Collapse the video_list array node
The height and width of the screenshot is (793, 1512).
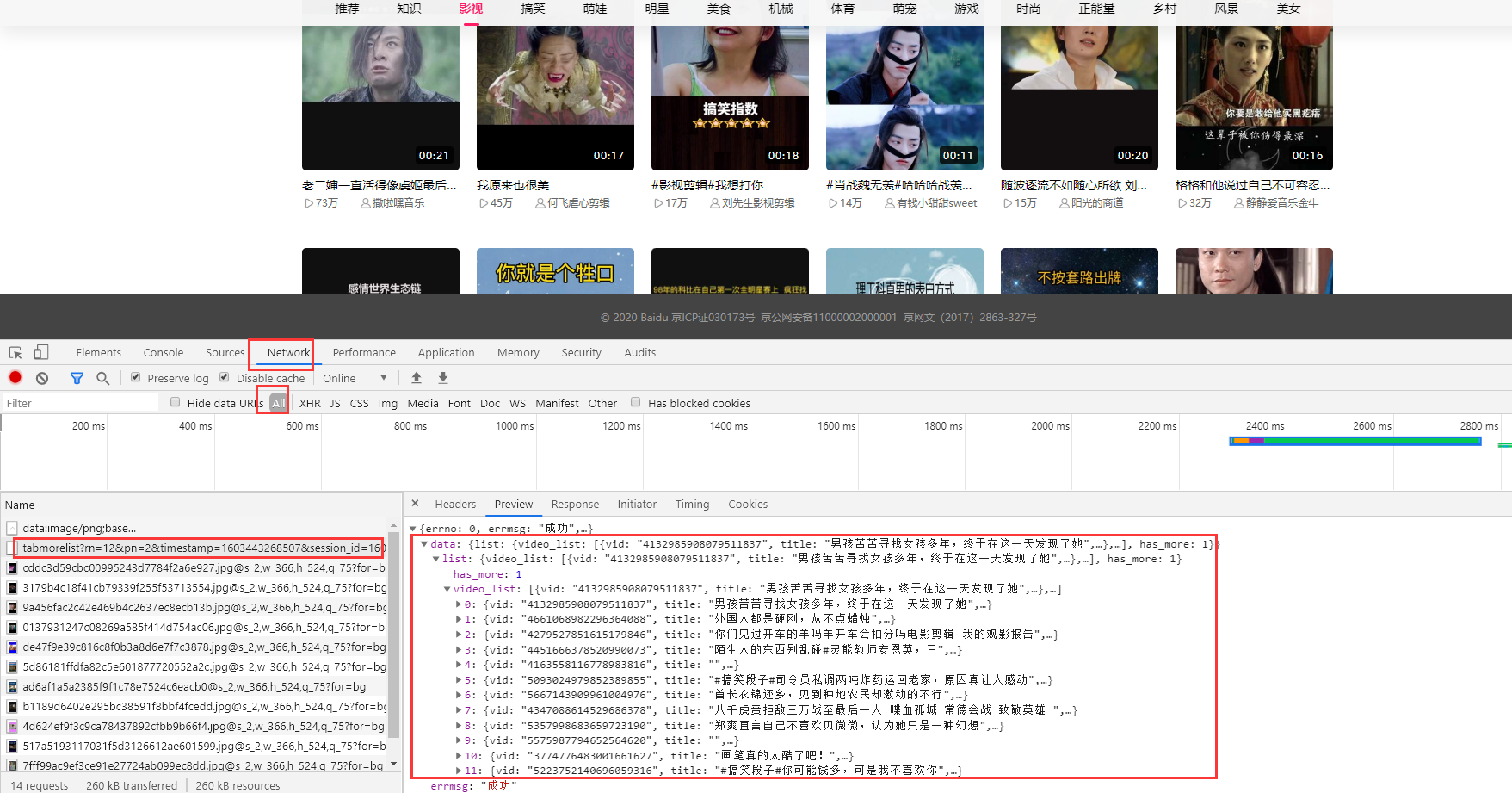(x=447, y=589)
